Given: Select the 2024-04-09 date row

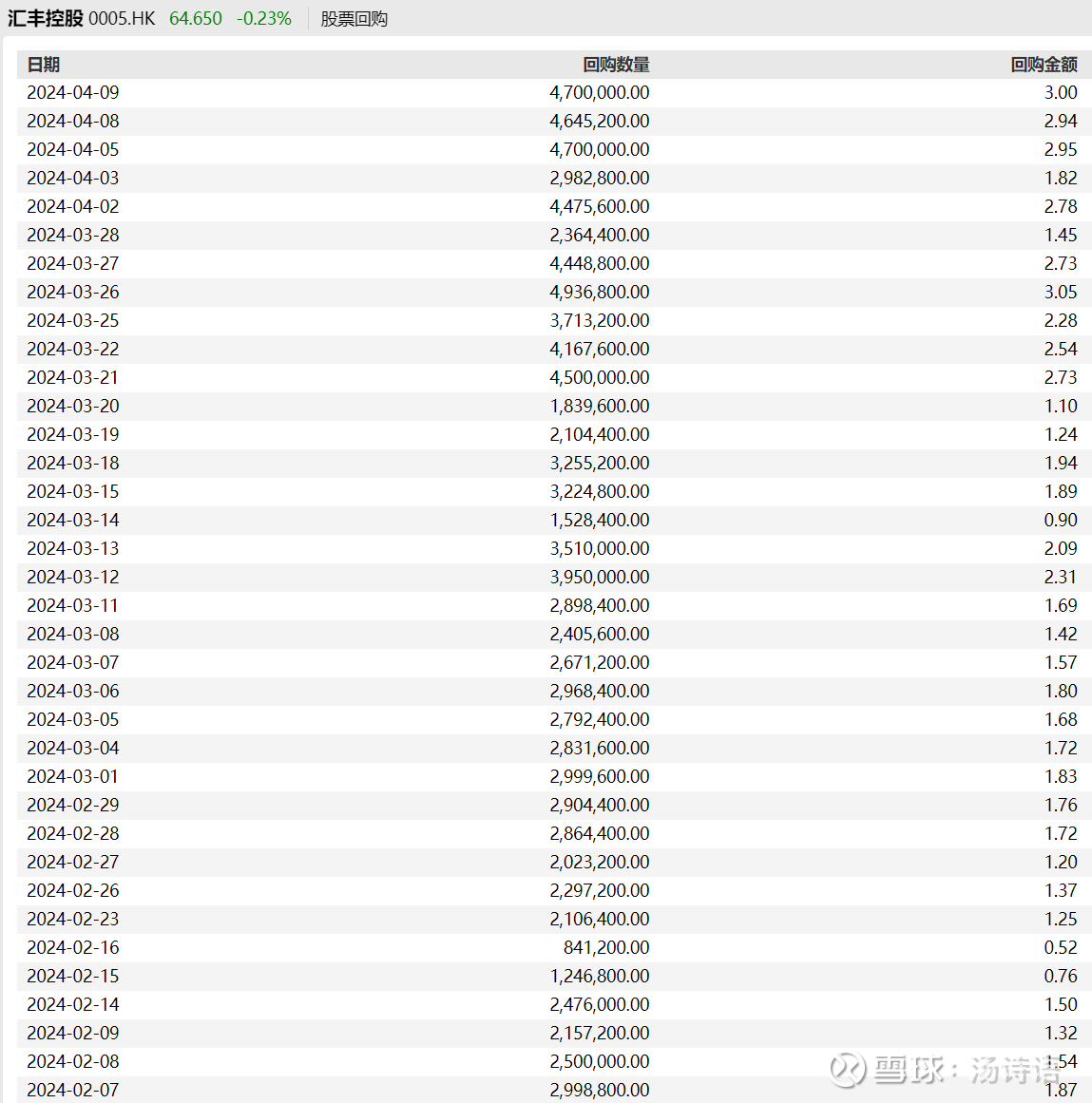Looking at the screenshot, I should (x=73, y=92).
